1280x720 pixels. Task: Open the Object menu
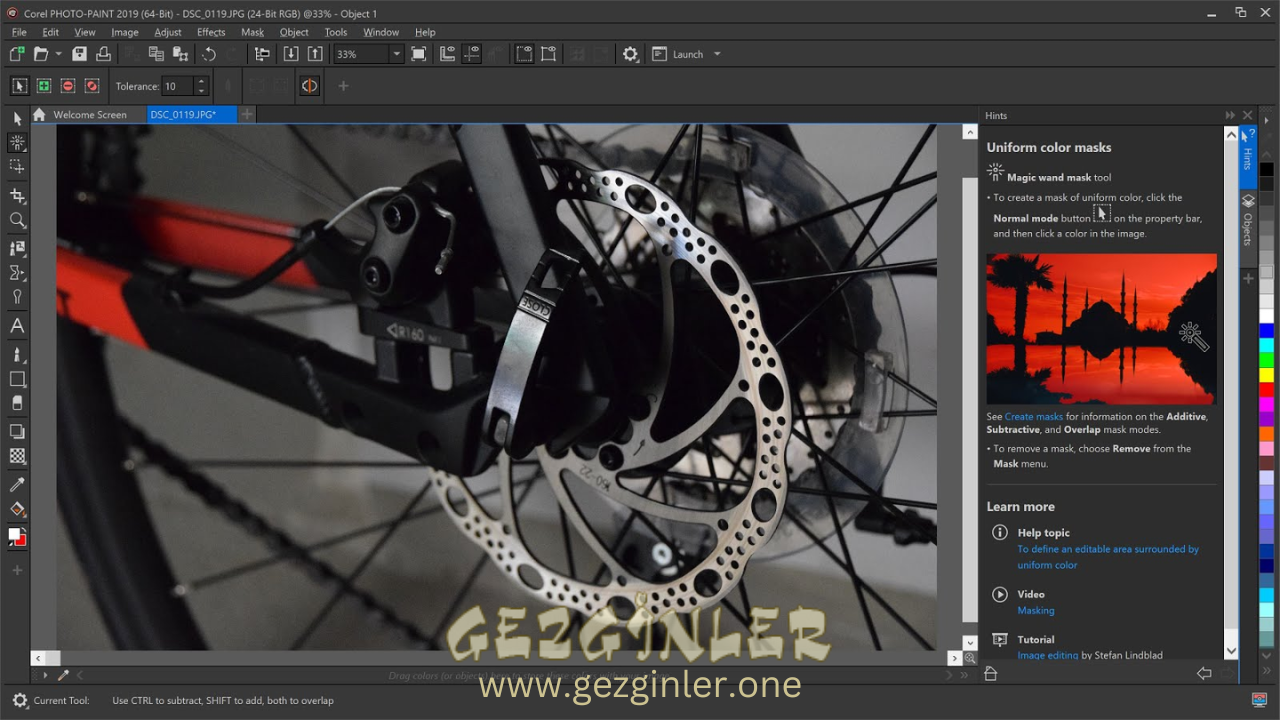[x=294, y=32]
